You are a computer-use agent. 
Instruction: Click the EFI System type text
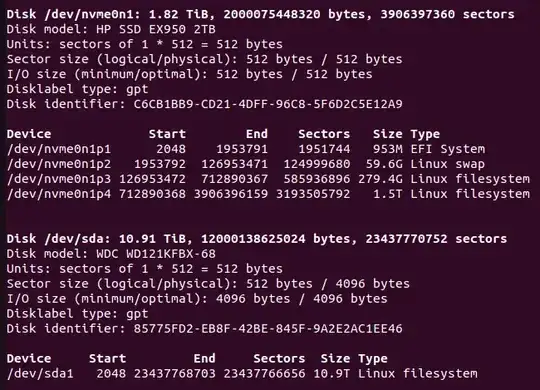tap(448, 149)
